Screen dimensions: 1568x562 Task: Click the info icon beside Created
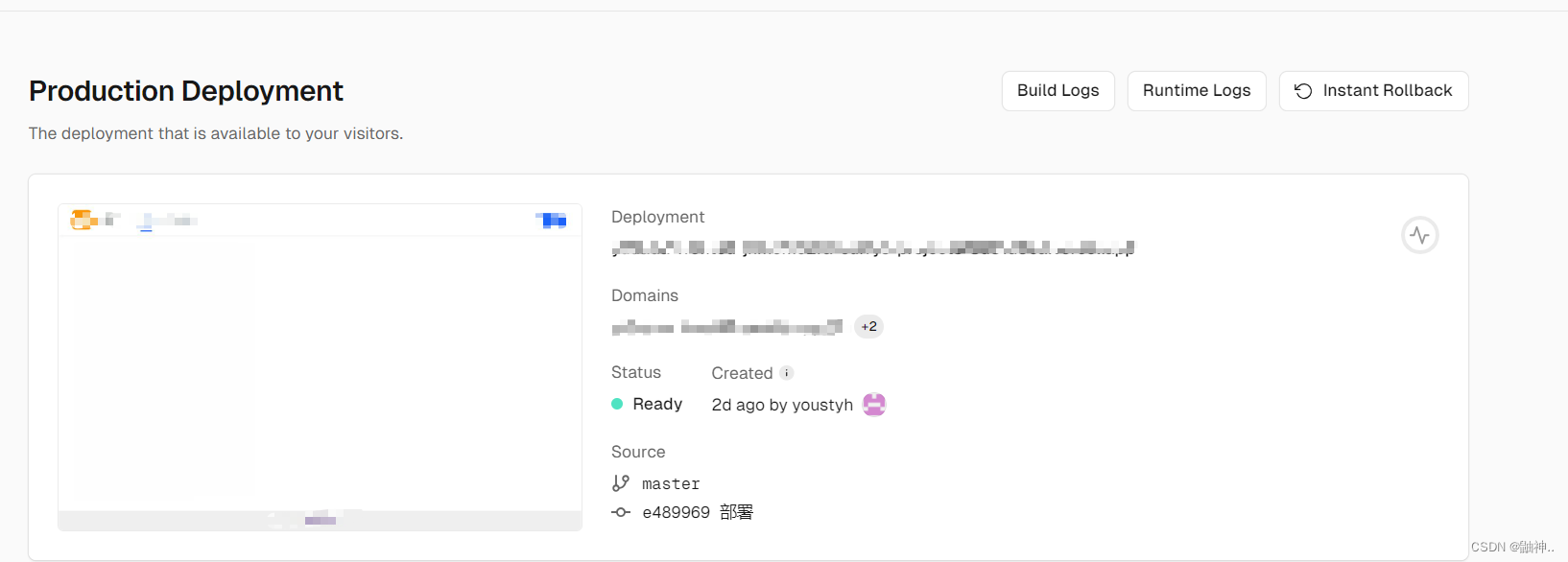coord(787,373)
